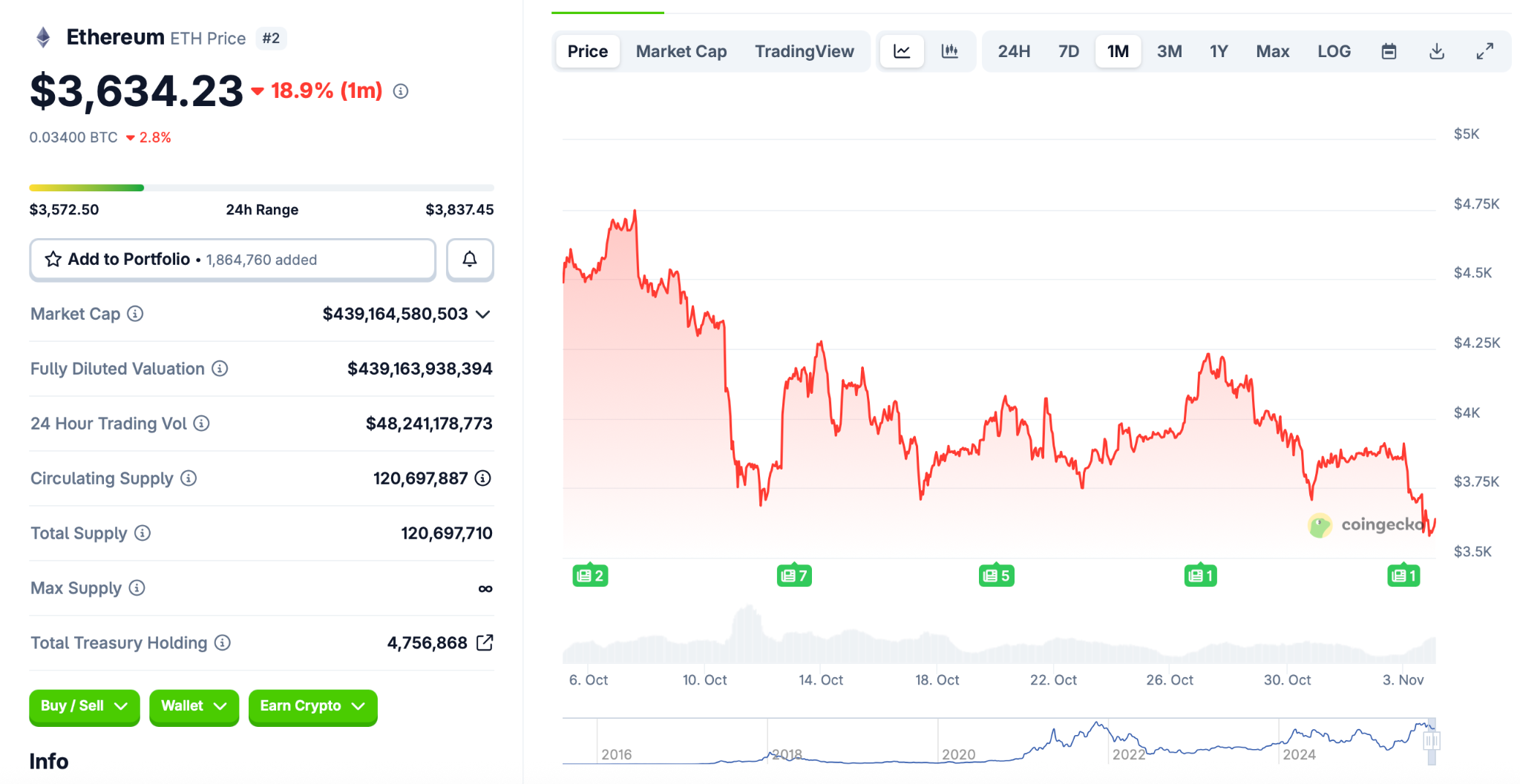Expand the Market Cap value chevron
The height and width of the screenshot is (784, 1520).
[483, 314]
